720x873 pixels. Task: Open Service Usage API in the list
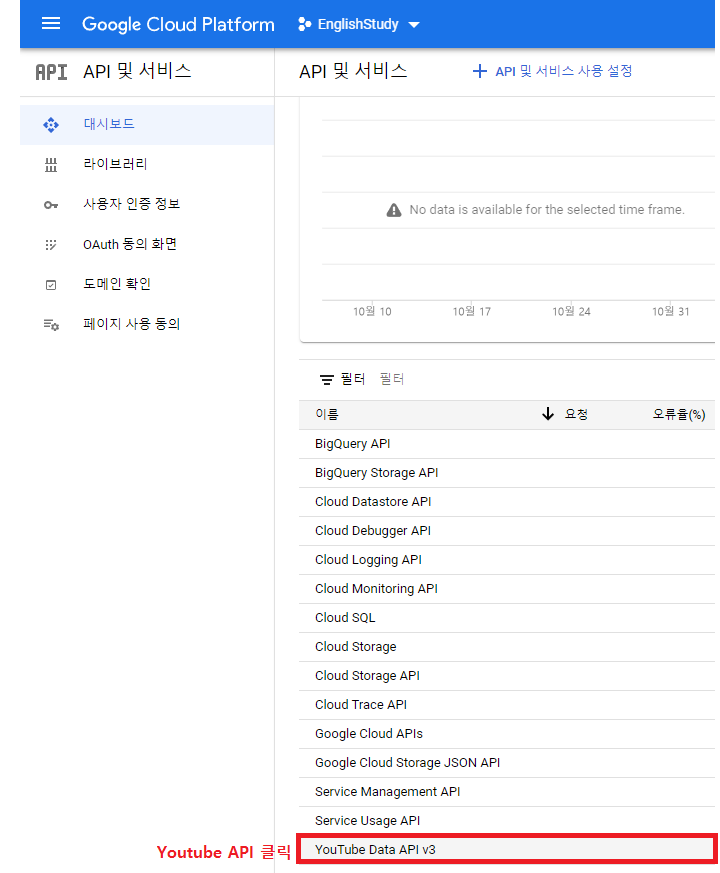507,820
